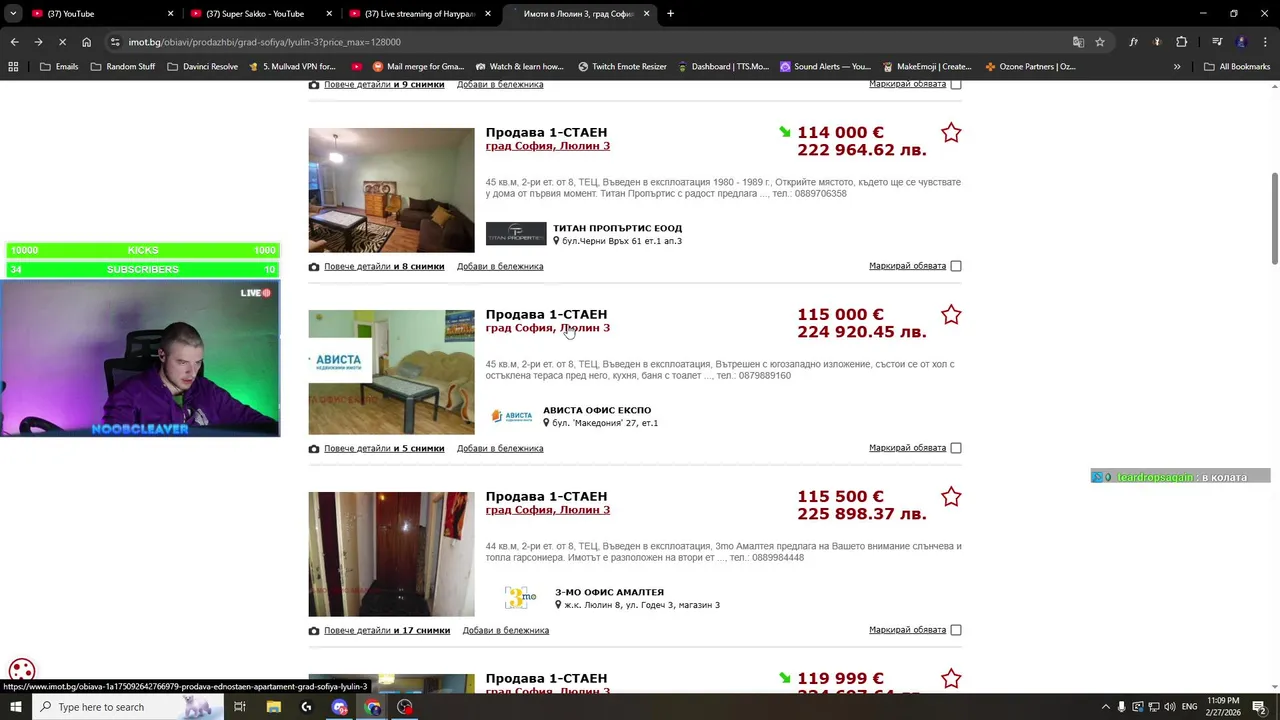
Task: Go back to previous page in browser
Action: [14, 42]
